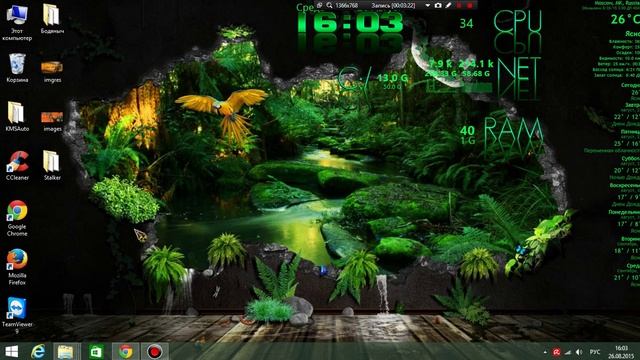Select the imgres image file
Screen dimensions: 640x360
(52, 72)
